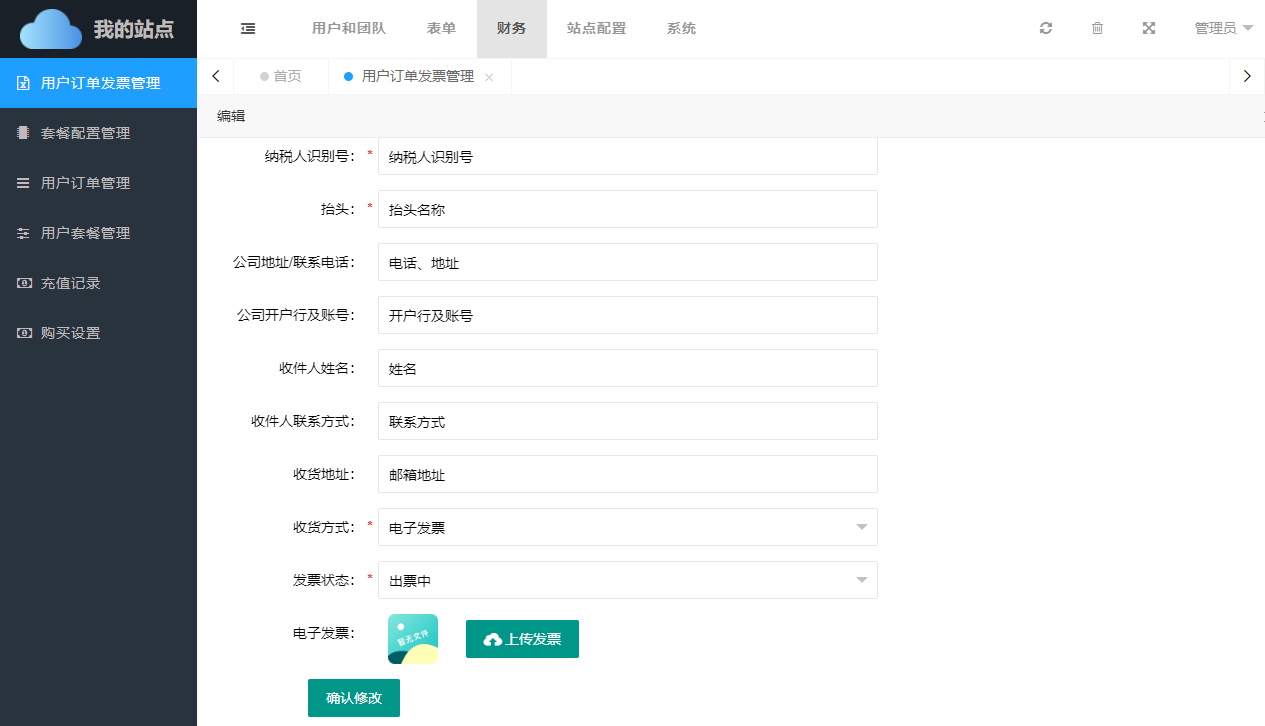Toggle fullscreen with the expand icon
The width and height of the screenshot is (1265, 726).
click(x=1149, y=29)
